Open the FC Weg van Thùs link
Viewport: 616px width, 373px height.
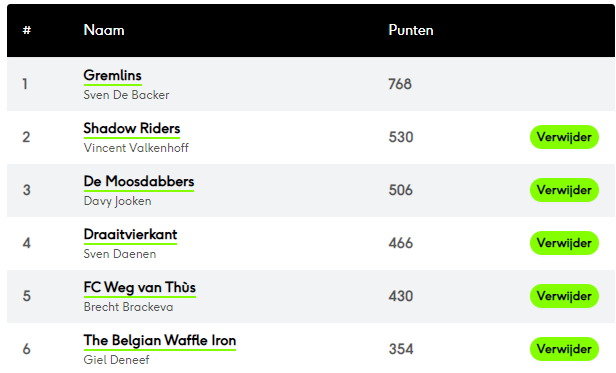click(139, 288)
